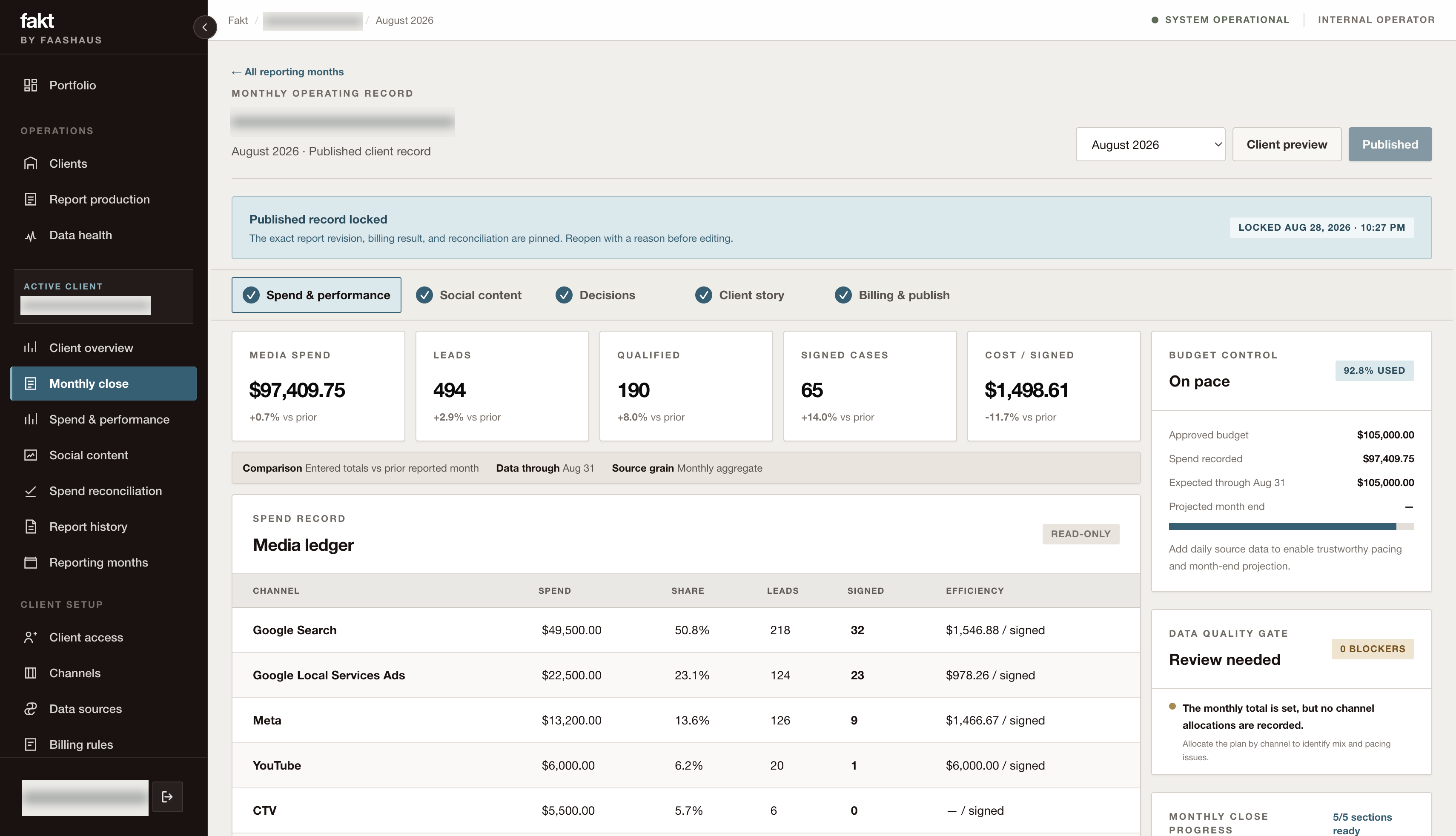Click YouTube efficiency $6,000.00 / signed

[995, 765]
